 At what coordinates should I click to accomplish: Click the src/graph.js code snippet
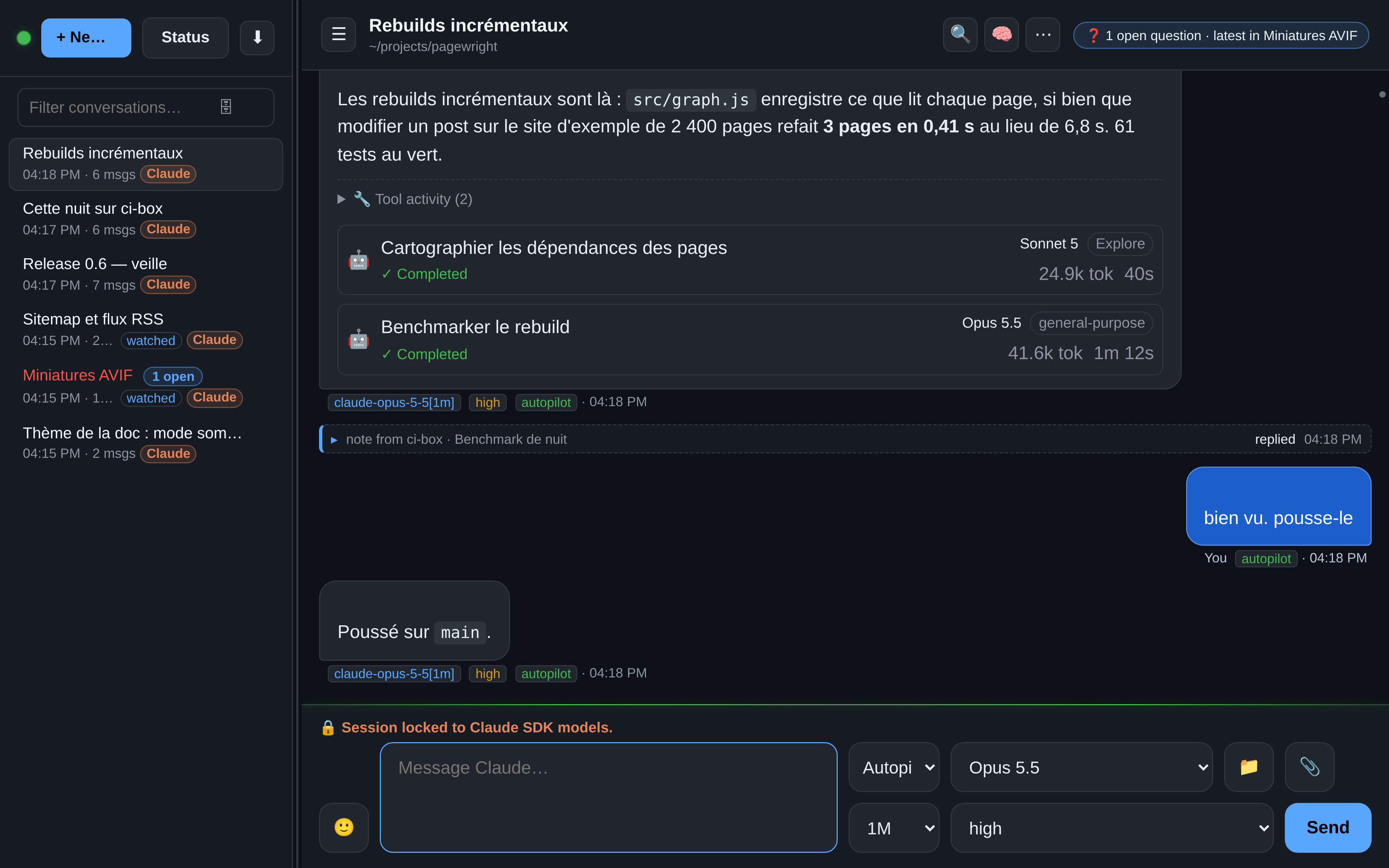pos(691,100)
